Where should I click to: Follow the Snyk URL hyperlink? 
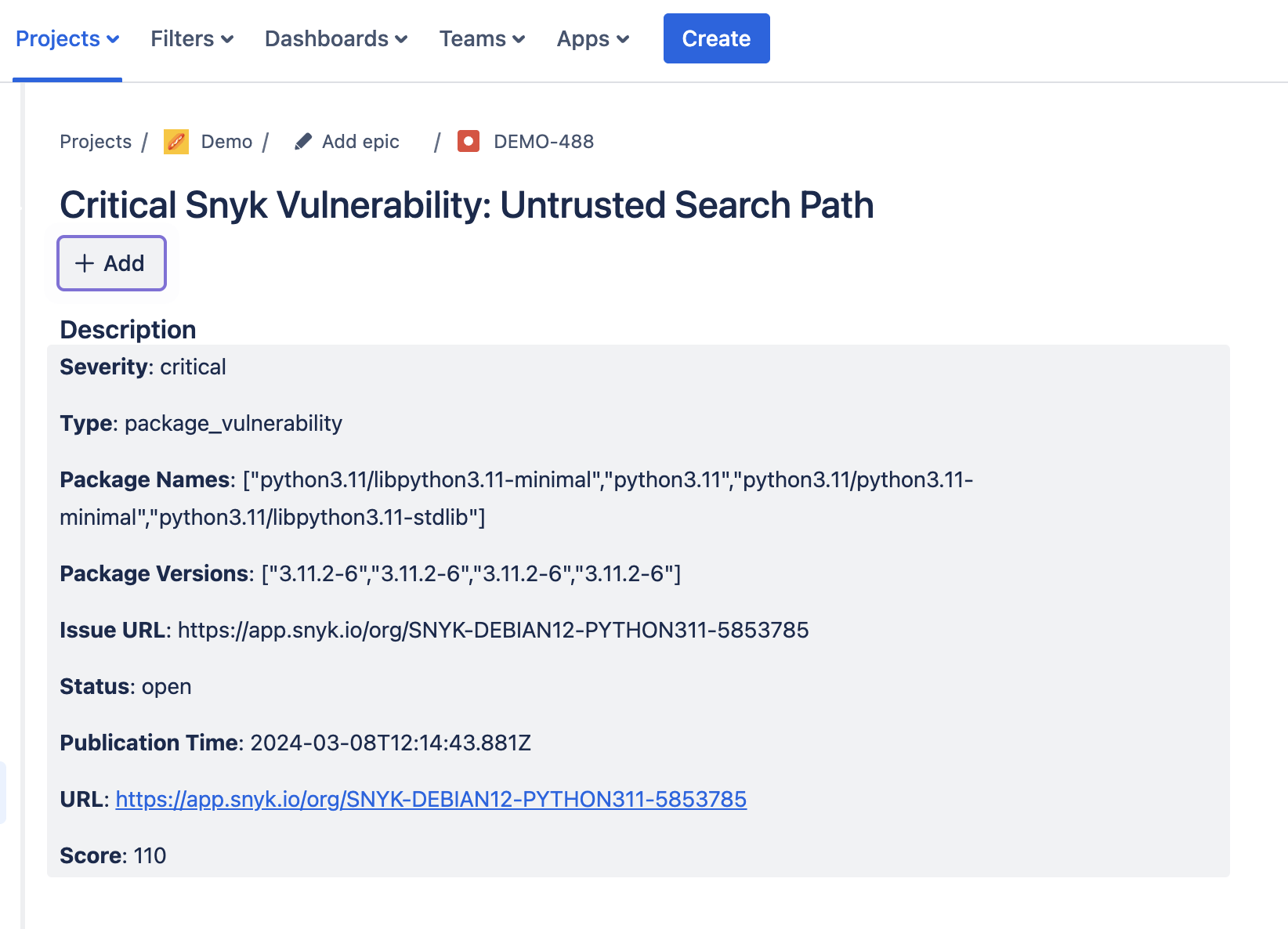pos(431,799)
